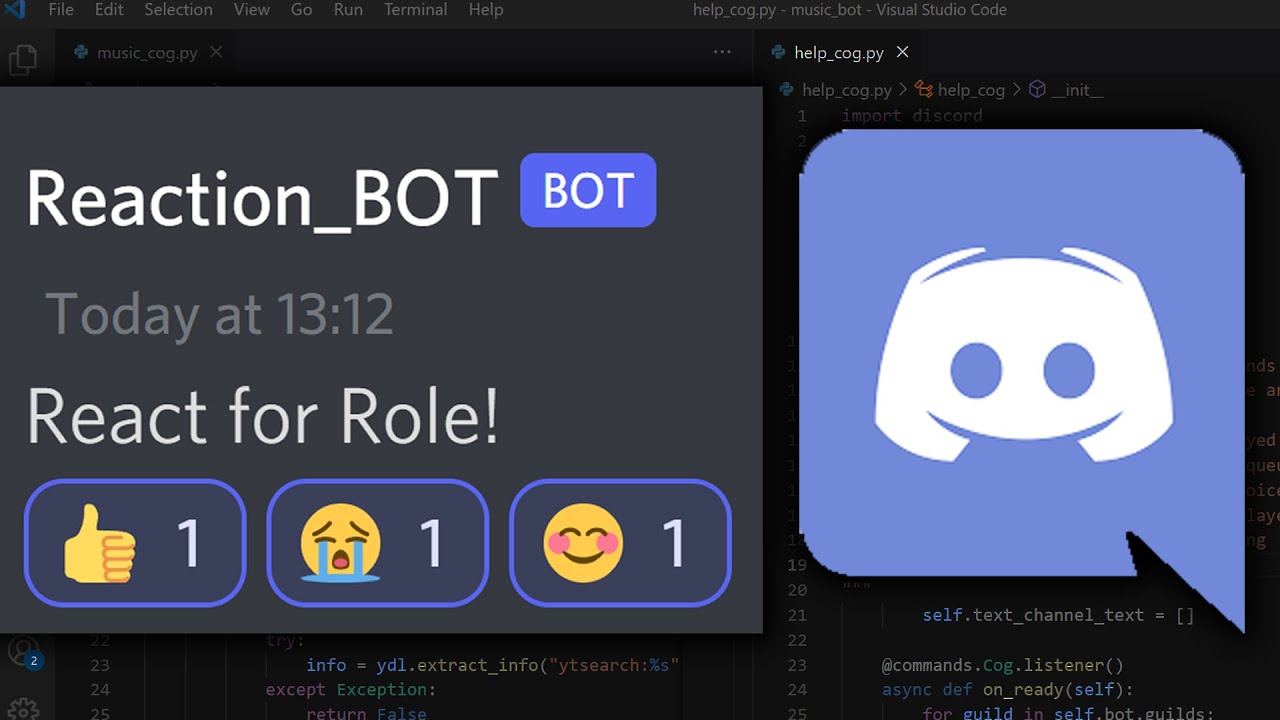Click help_cog class in the breadcrumb
Image resolution: width=1280 pixels, height=720 pixels.
click(x=961, y=90)
